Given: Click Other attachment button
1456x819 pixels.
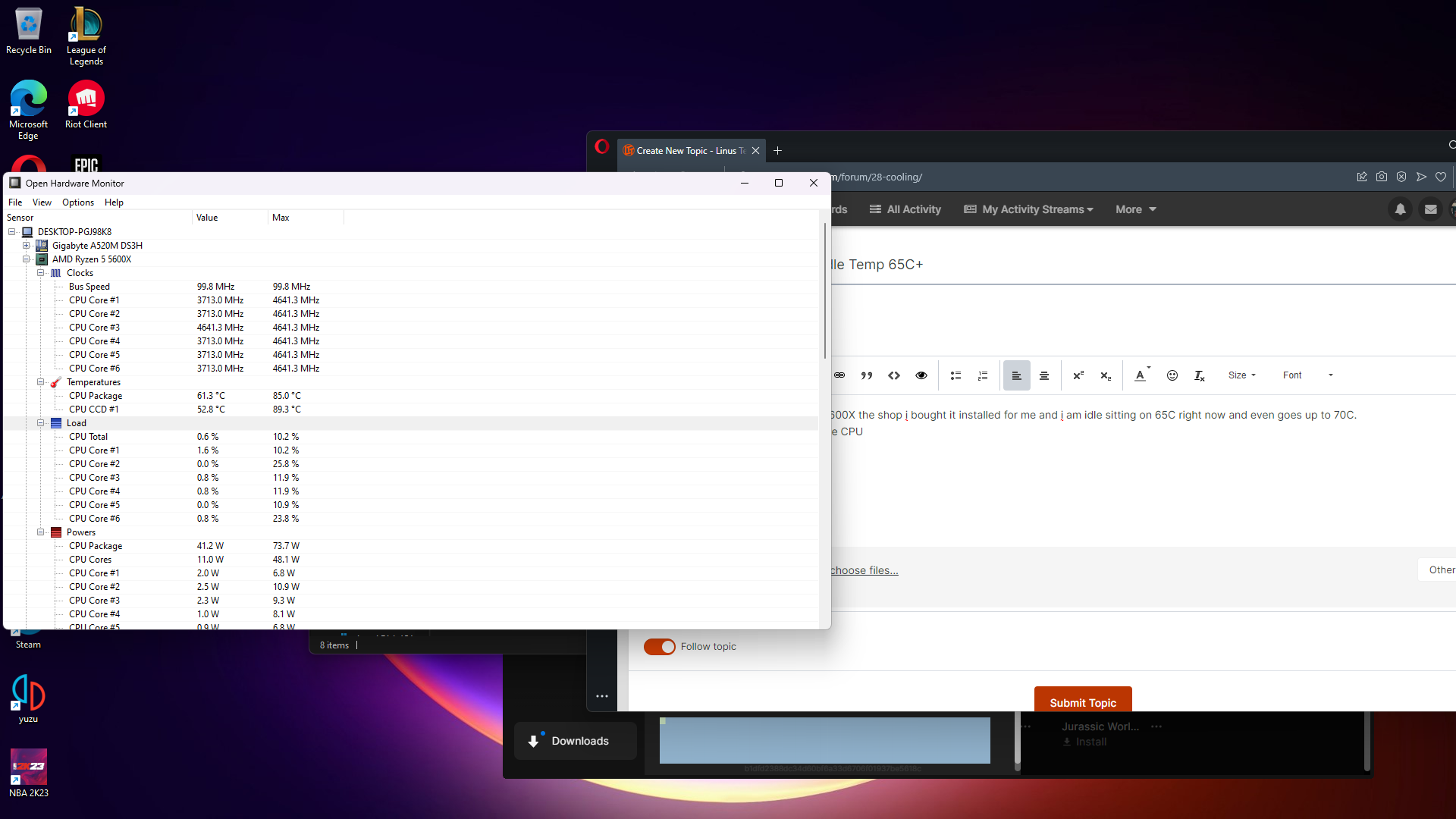Looking at the screenshot, I should (x=1438, y=570).
